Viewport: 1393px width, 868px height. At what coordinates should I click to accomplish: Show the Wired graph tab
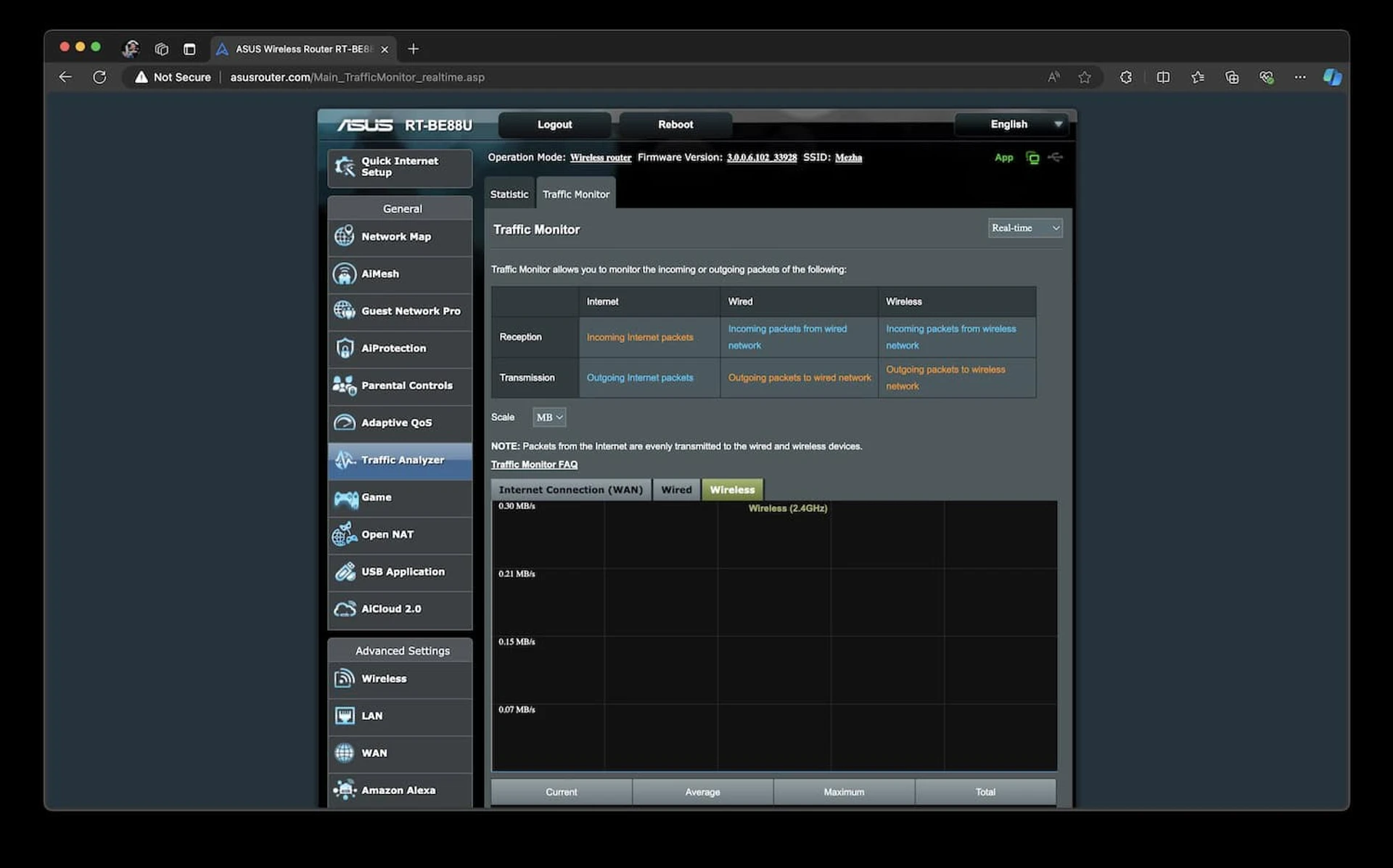pyautogui.click(x=676, y=489)
